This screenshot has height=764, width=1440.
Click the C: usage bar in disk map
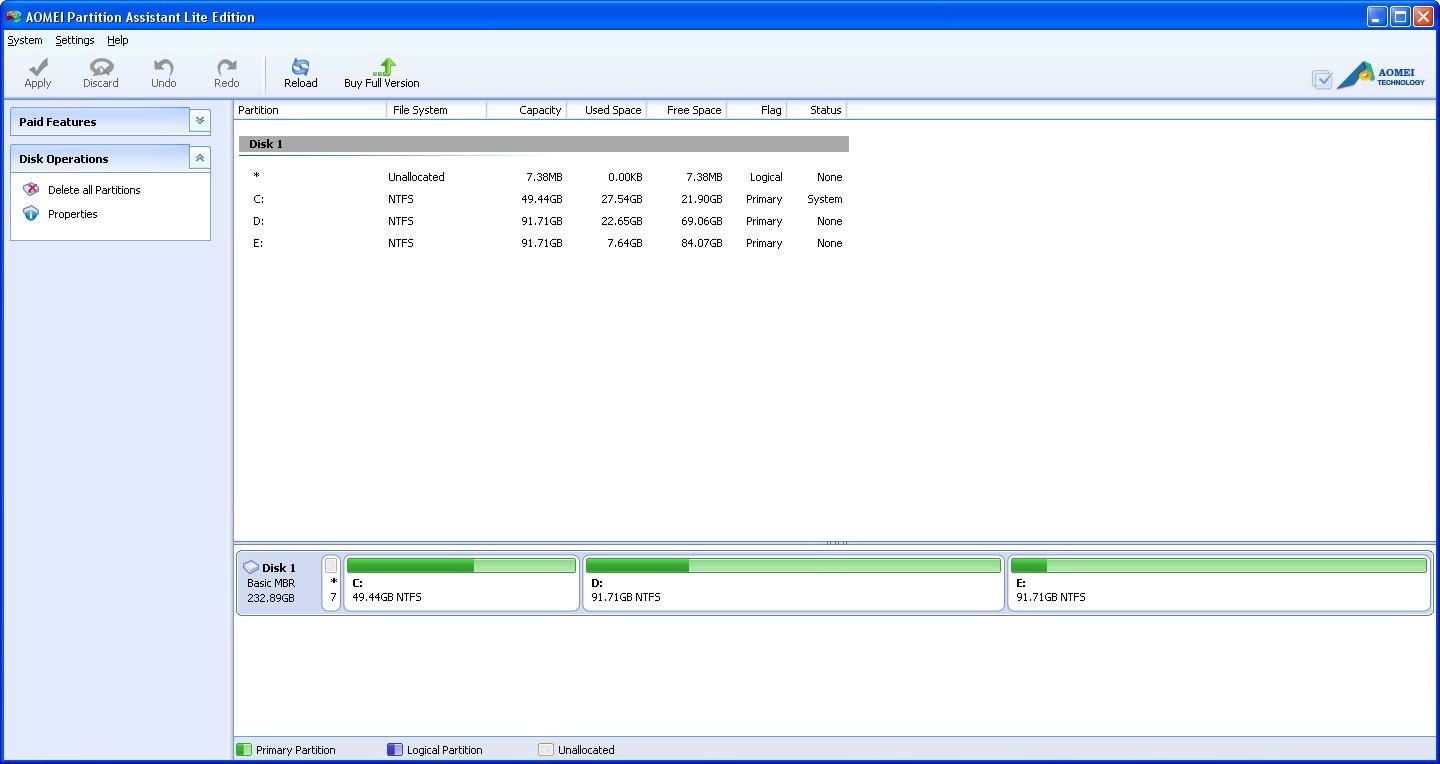461,566
